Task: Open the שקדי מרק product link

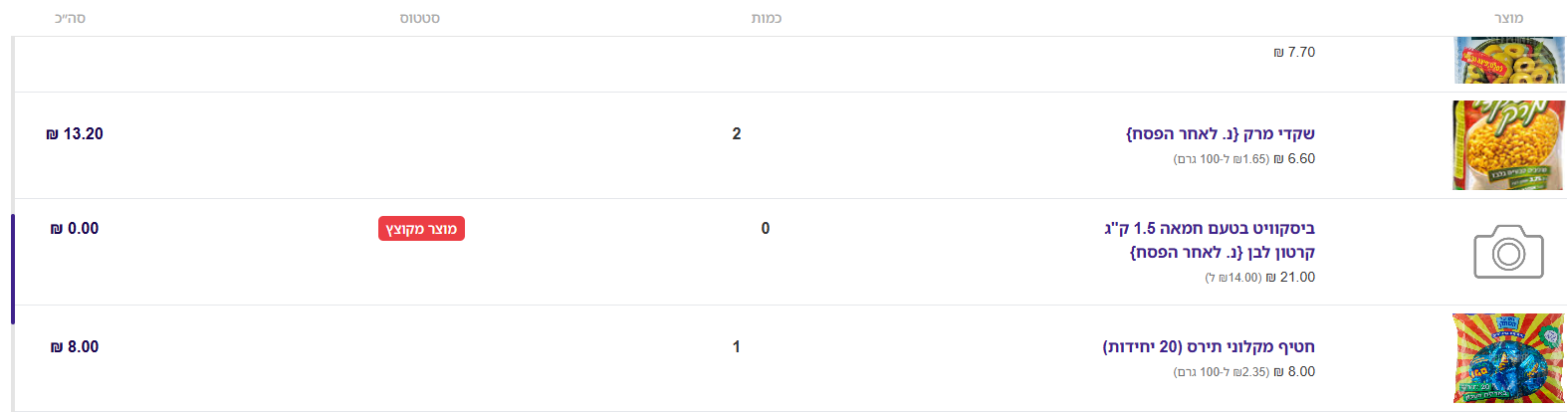Action: tap(1220, 134)
